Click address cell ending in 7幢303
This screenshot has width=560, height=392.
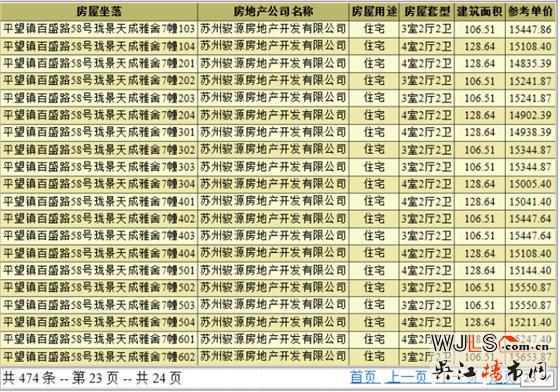99,167
